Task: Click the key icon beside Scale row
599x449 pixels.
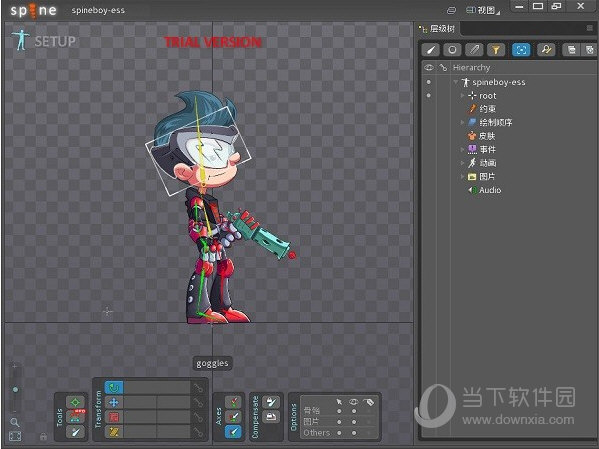Action: 198,417
